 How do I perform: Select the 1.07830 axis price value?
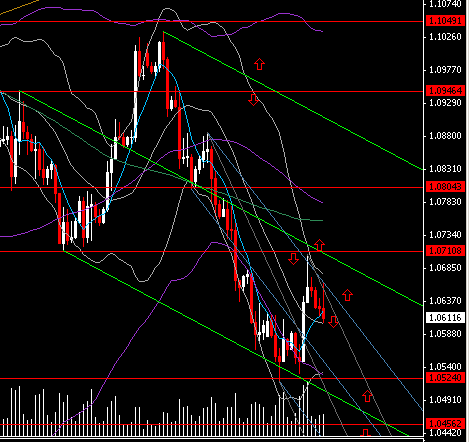(x=445, y=202)
